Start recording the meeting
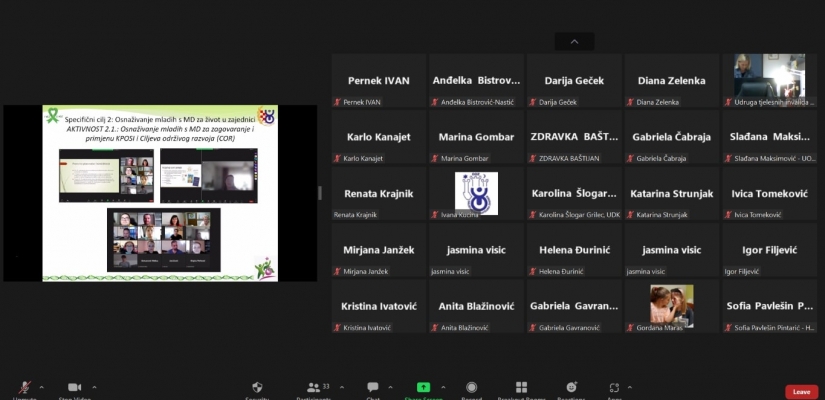Screen dimensions: 825x400 coord(471,388)
